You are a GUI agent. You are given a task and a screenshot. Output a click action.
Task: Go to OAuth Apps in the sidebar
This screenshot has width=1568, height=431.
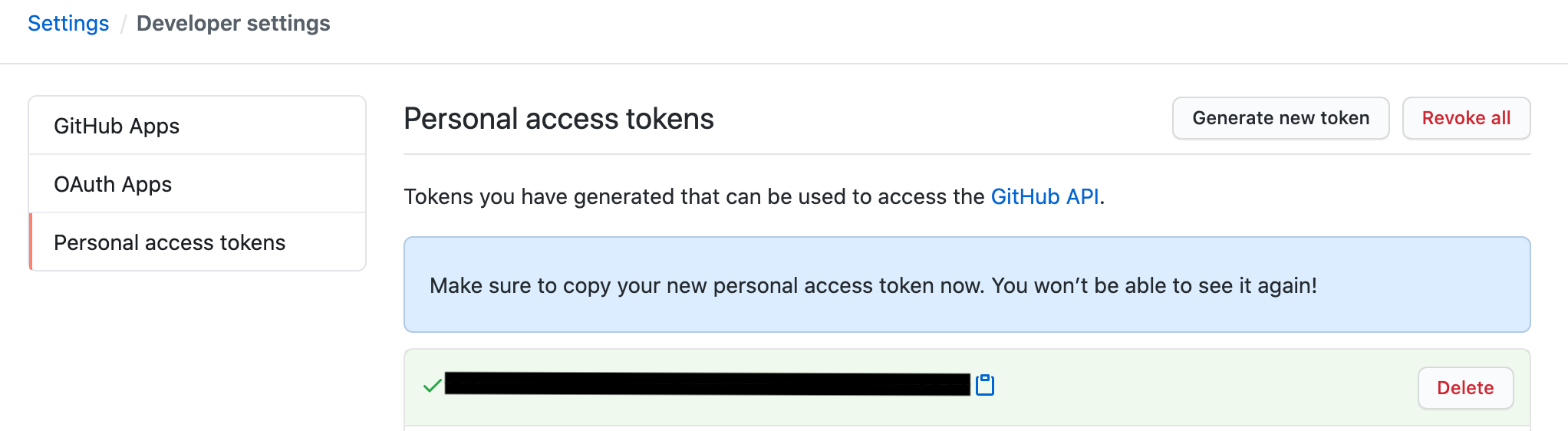point(113,184)
